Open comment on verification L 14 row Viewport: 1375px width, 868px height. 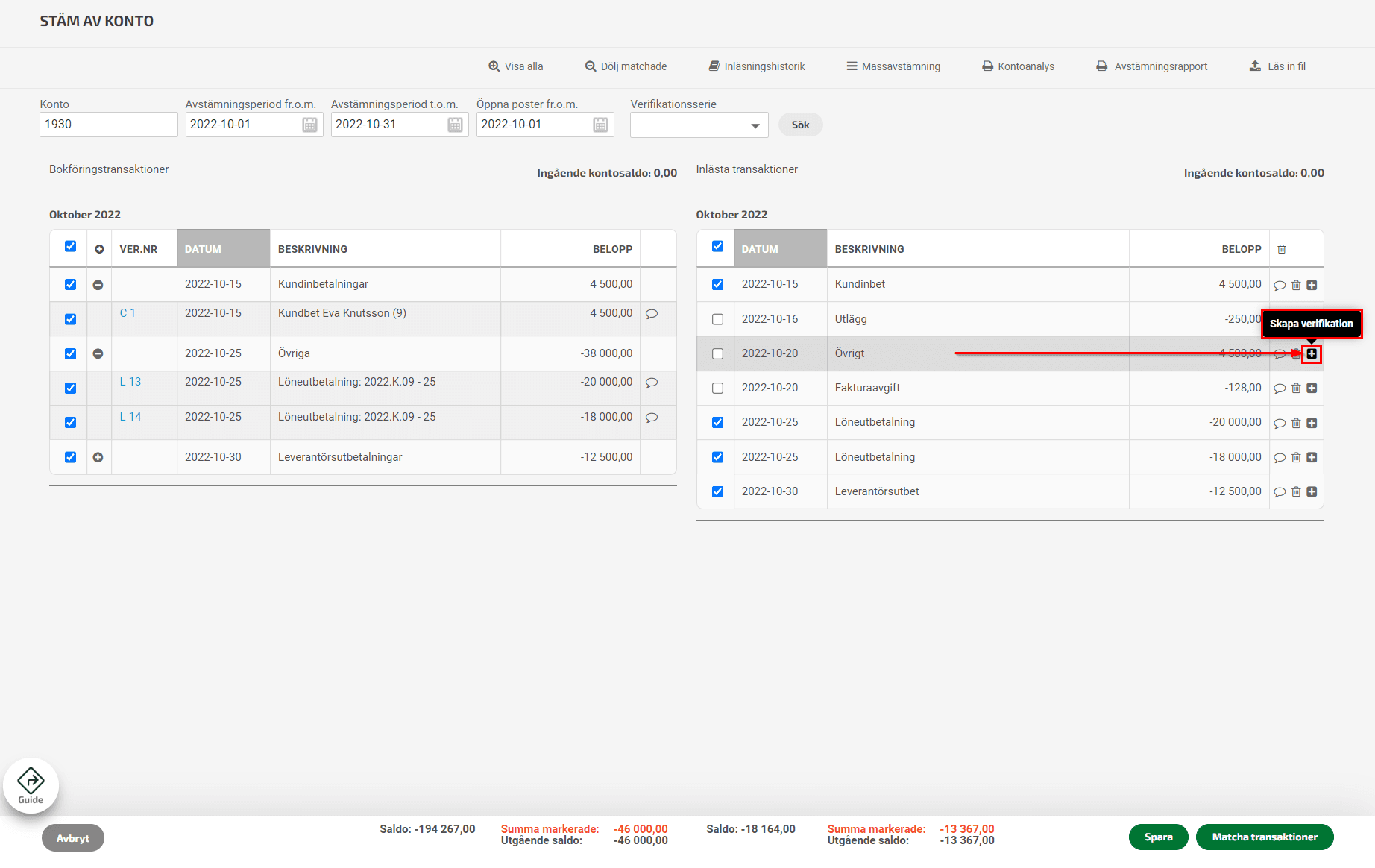pyautogui.click(x=652, y=418)
